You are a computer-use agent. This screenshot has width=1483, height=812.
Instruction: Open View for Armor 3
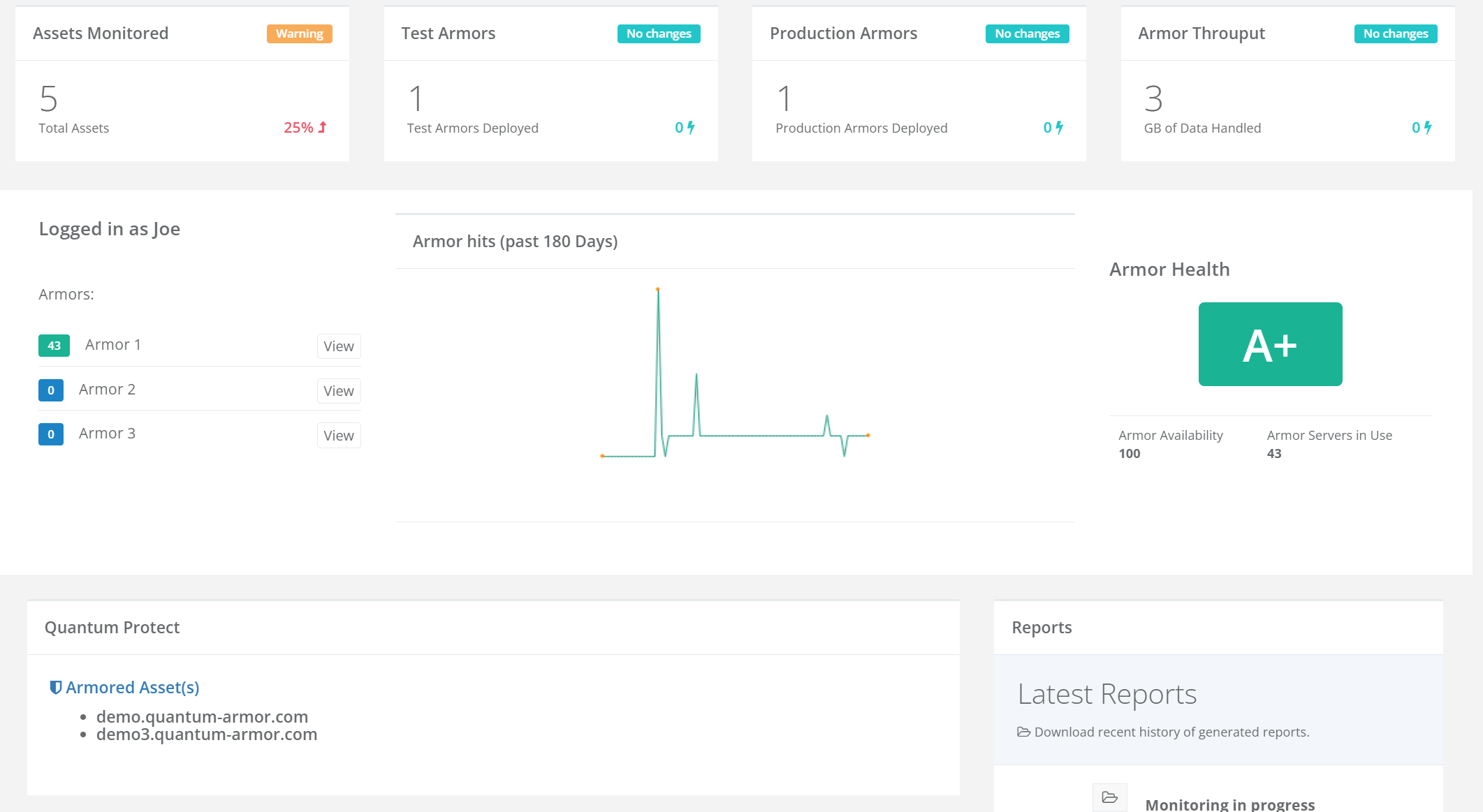coord(339,436)
